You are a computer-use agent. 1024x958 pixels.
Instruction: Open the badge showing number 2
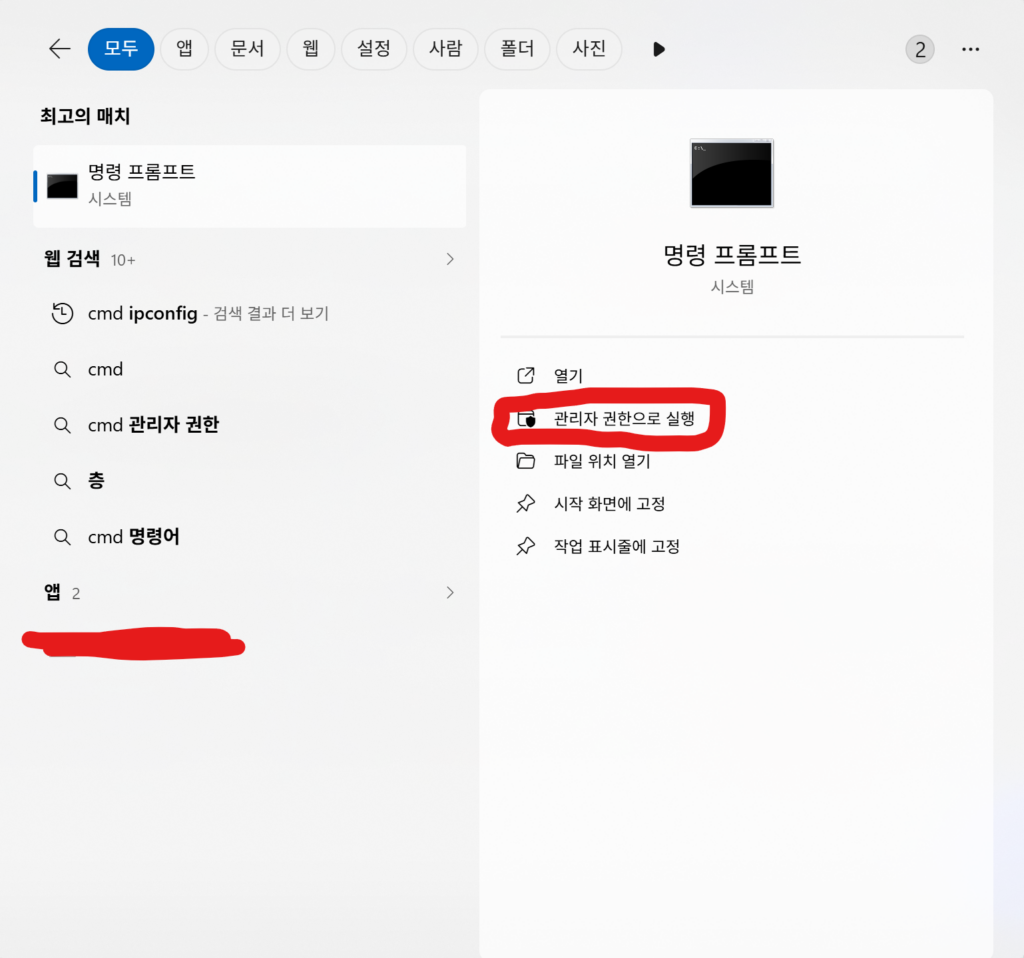[920, 50]
